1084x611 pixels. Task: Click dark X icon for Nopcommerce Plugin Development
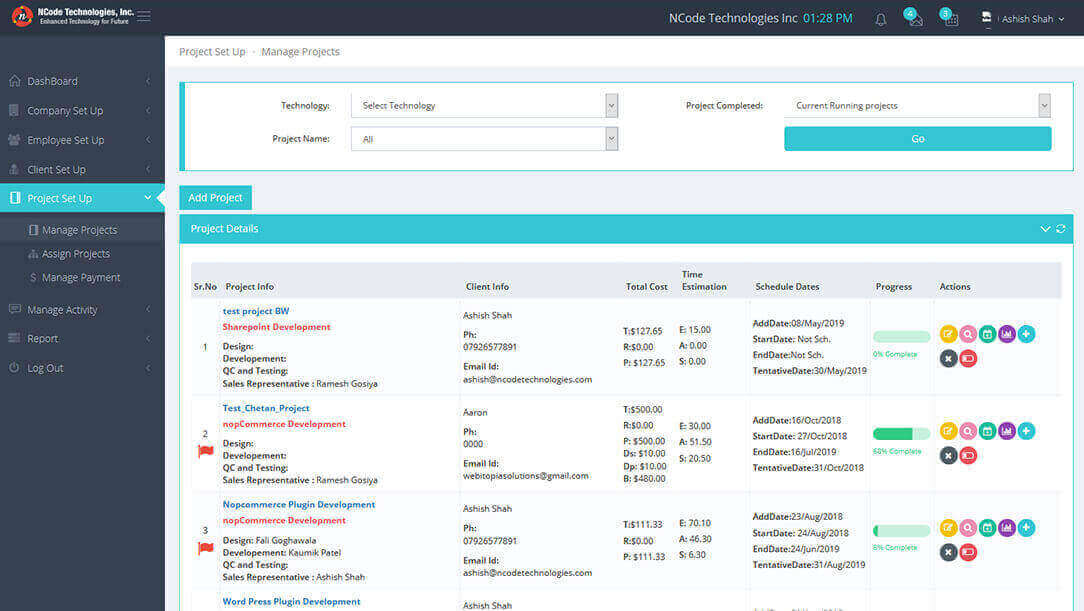948,552
